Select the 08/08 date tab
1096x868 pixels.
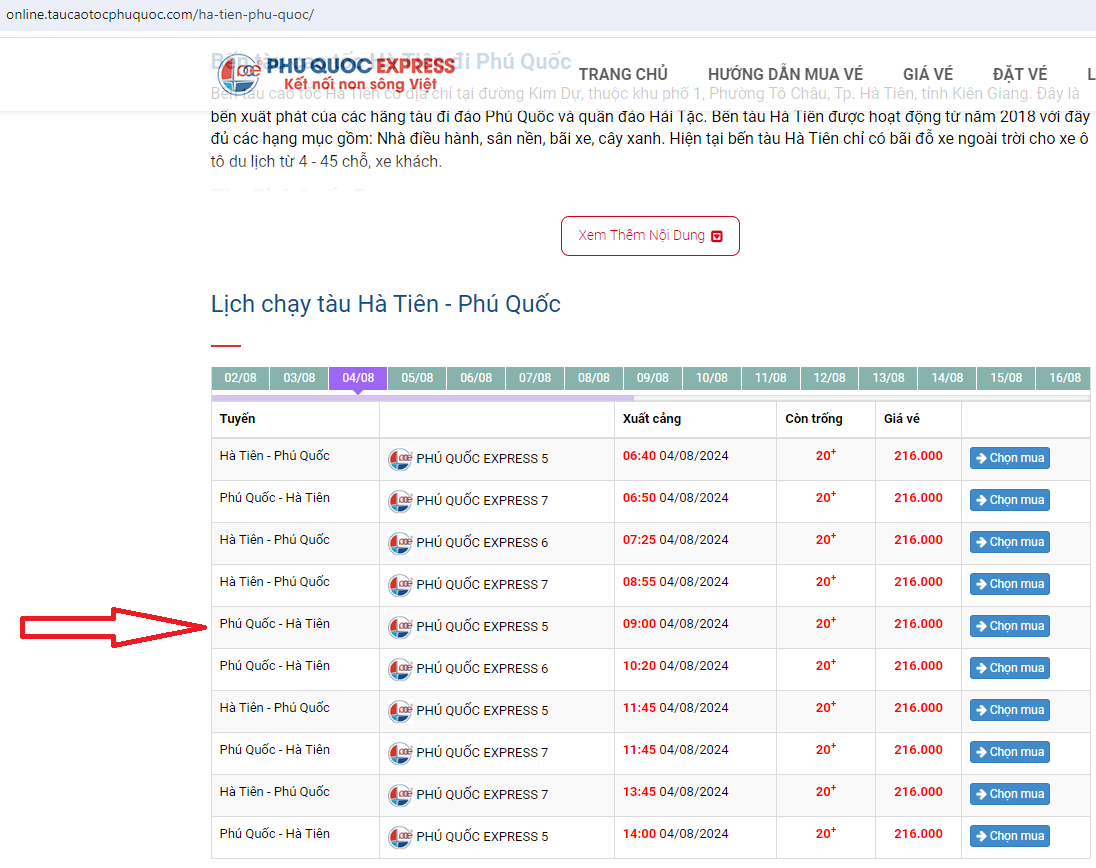(x=593, y=377)
